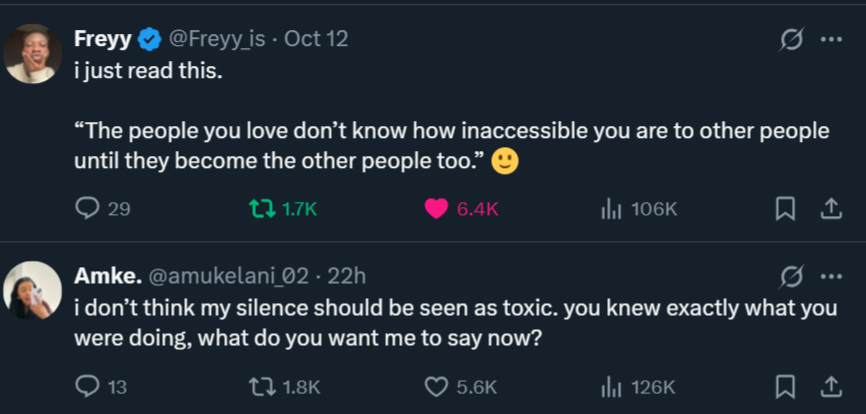The width and height of the screenshot is (866, 414).
Task: Open Grok icon on Amke's tweet
Action: (792, 276)
